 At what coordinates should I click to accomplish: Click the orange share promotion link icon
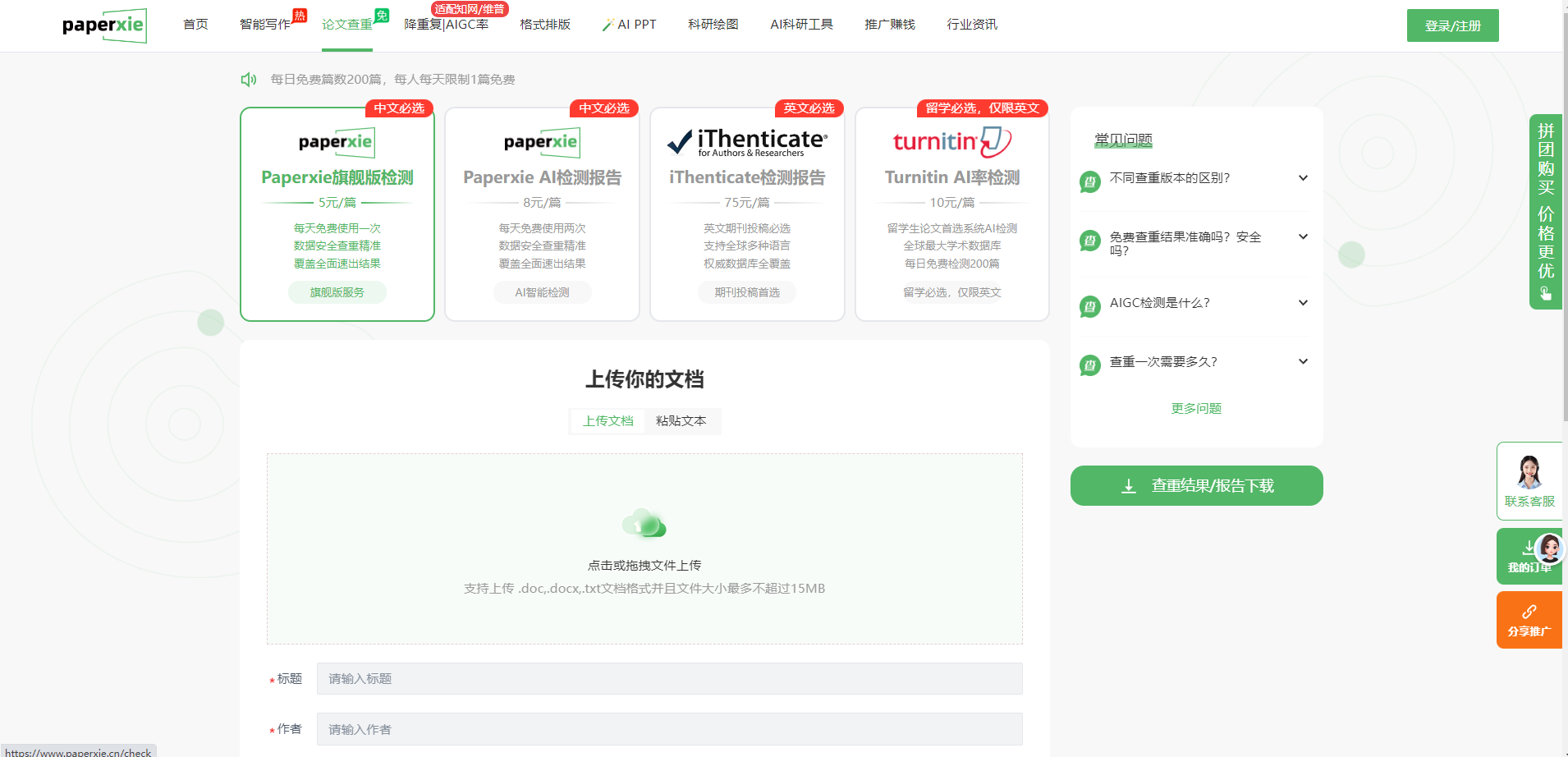click(x=1529, y=612)
